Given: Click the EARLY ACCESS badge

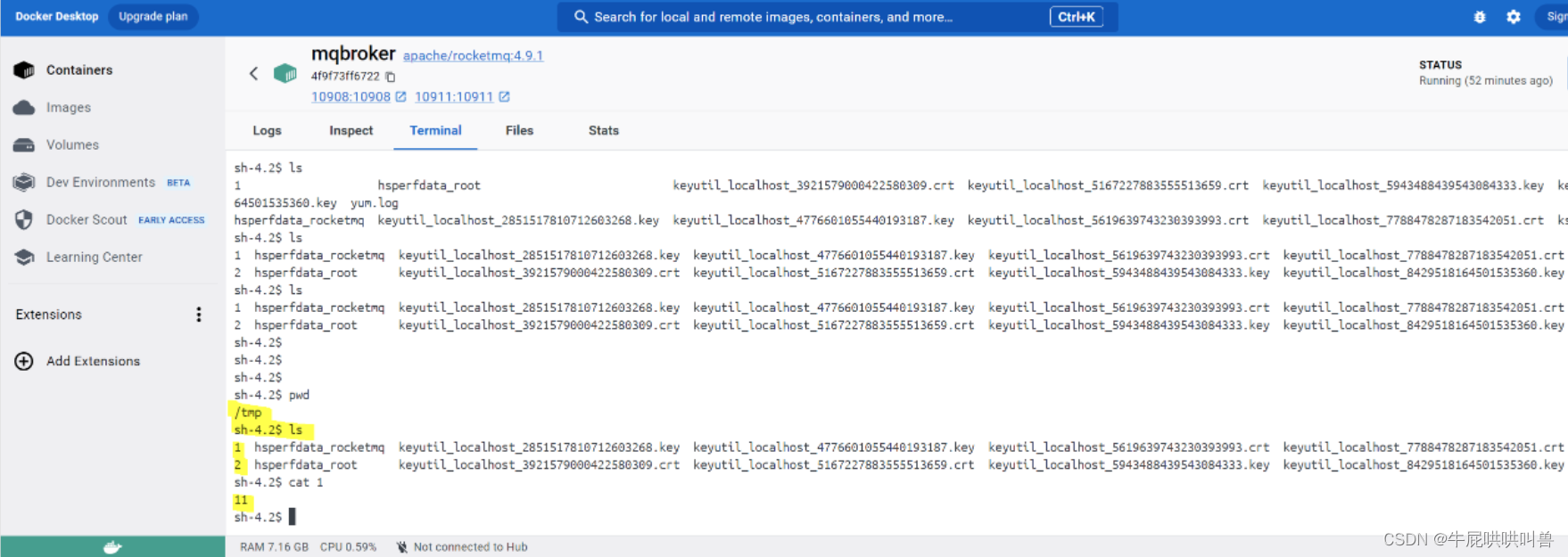Looking at the screenshot, I should [x=171, y=220].
